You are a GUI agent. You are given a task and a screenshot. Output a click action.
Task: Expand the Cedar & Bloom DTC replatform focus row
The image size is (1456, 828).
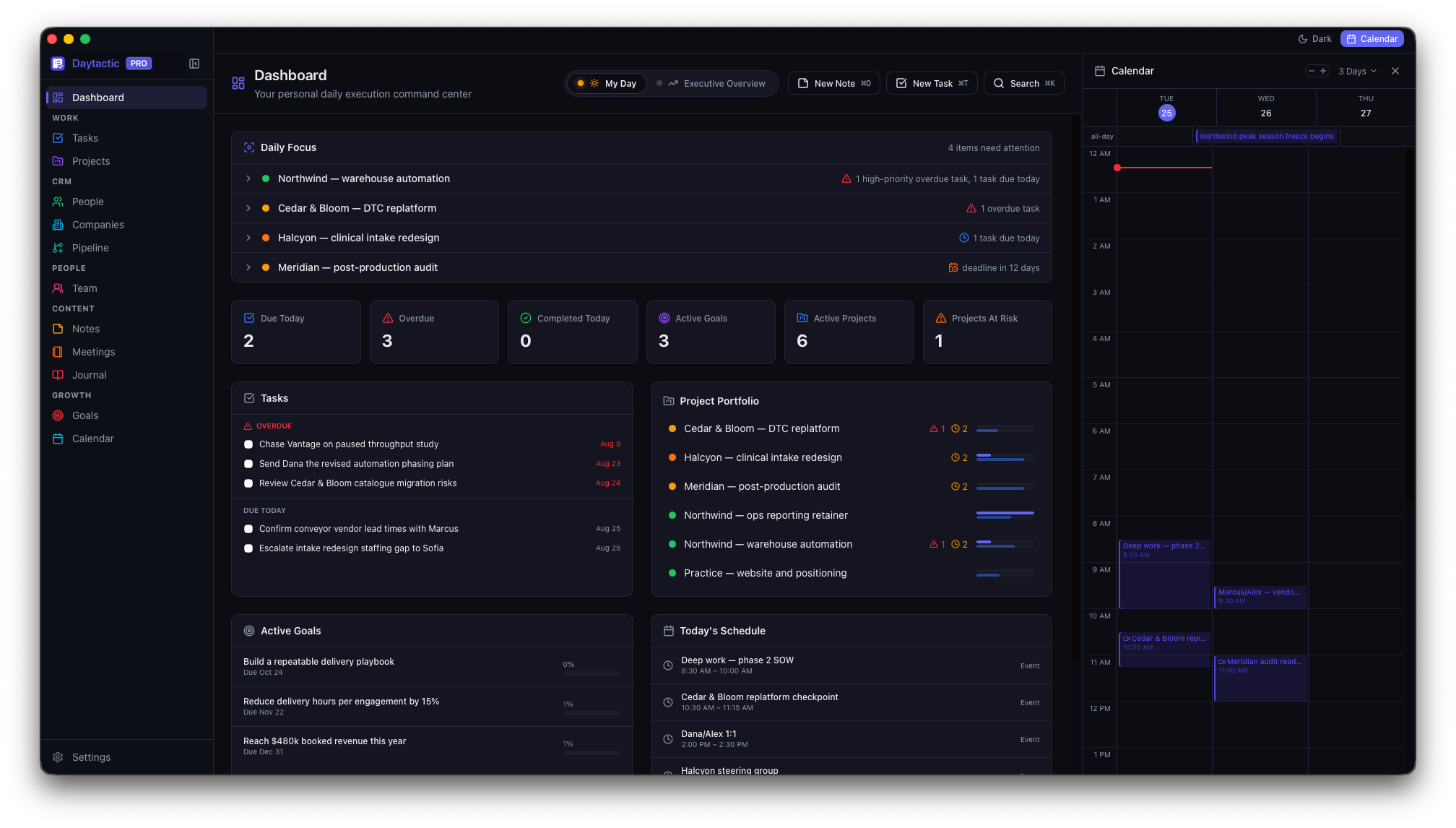(248, 208)
